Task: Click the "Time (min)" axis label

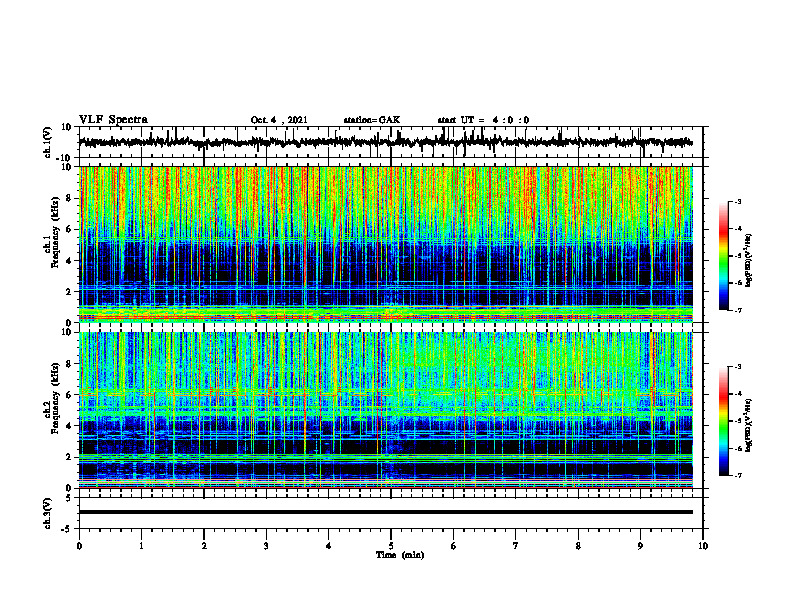Action: click(x=400, y=555)
